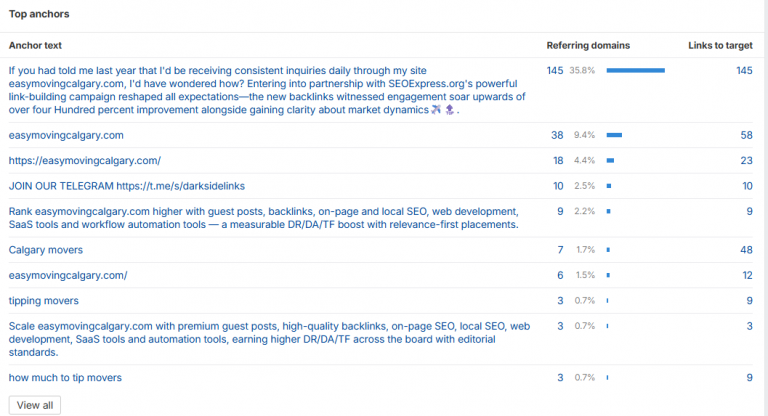Open the how much to tip movers anchor
The width and height of the screenshot is (768, 416).
(65, 378)
